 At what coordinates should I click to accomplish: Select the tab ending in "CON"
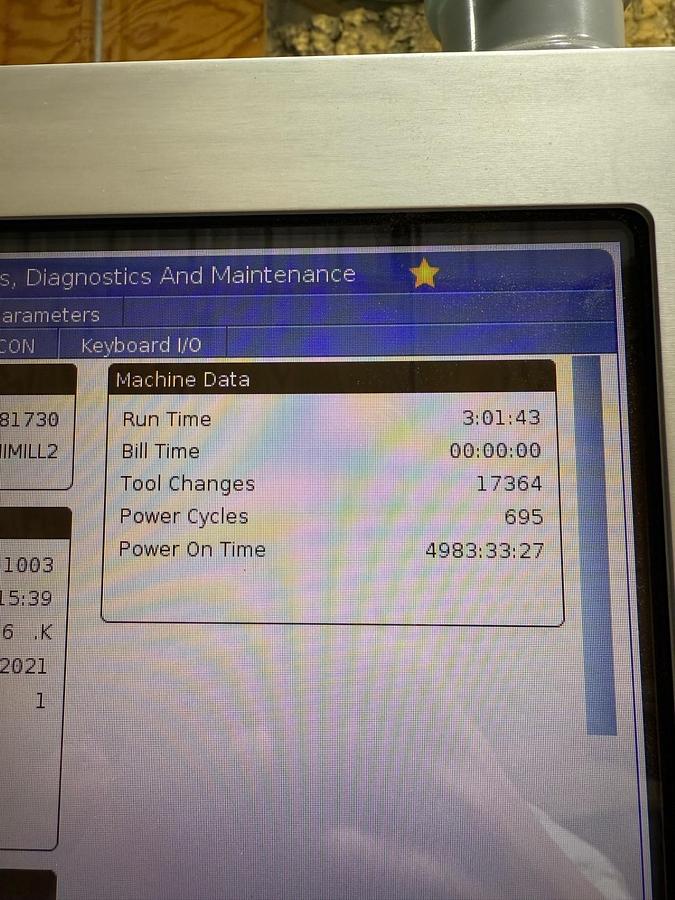[18, 346]
